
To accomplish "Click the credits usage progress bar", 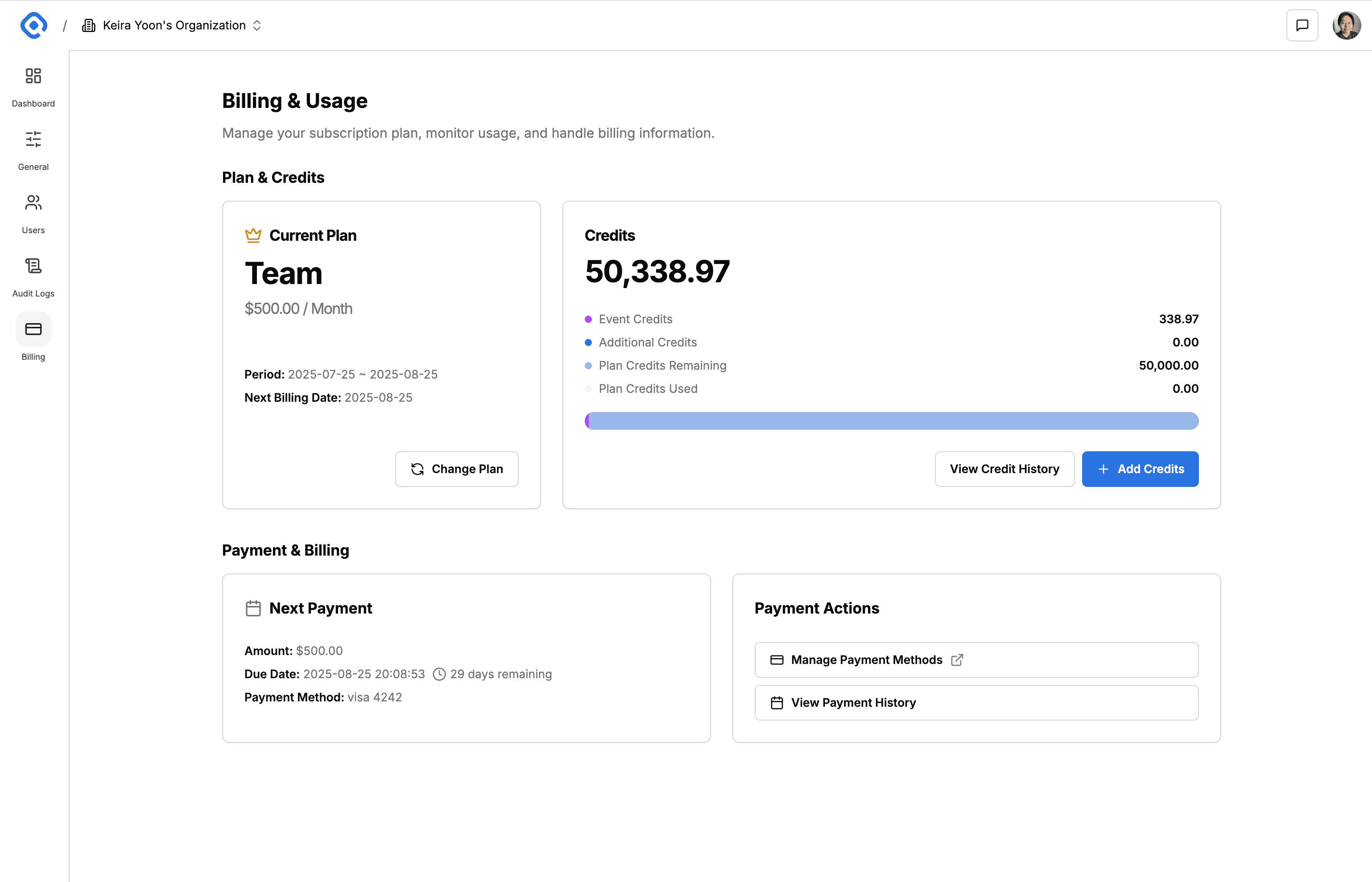I will point(891,421).
